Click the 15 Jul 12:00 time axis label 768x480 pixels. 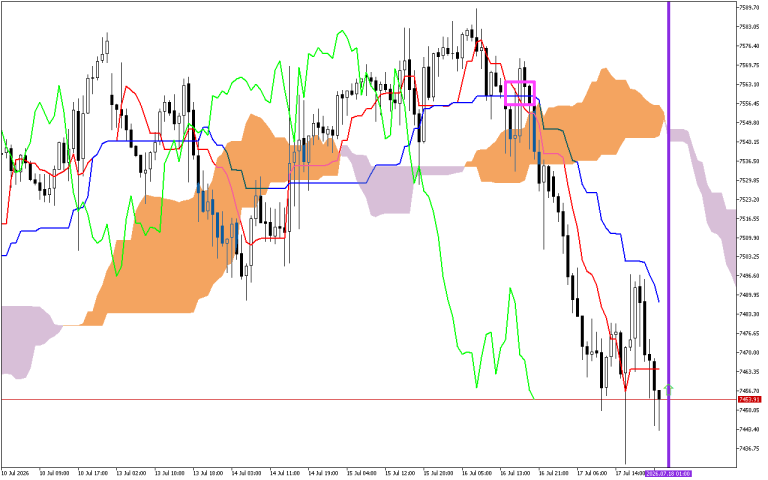point(400,474)
